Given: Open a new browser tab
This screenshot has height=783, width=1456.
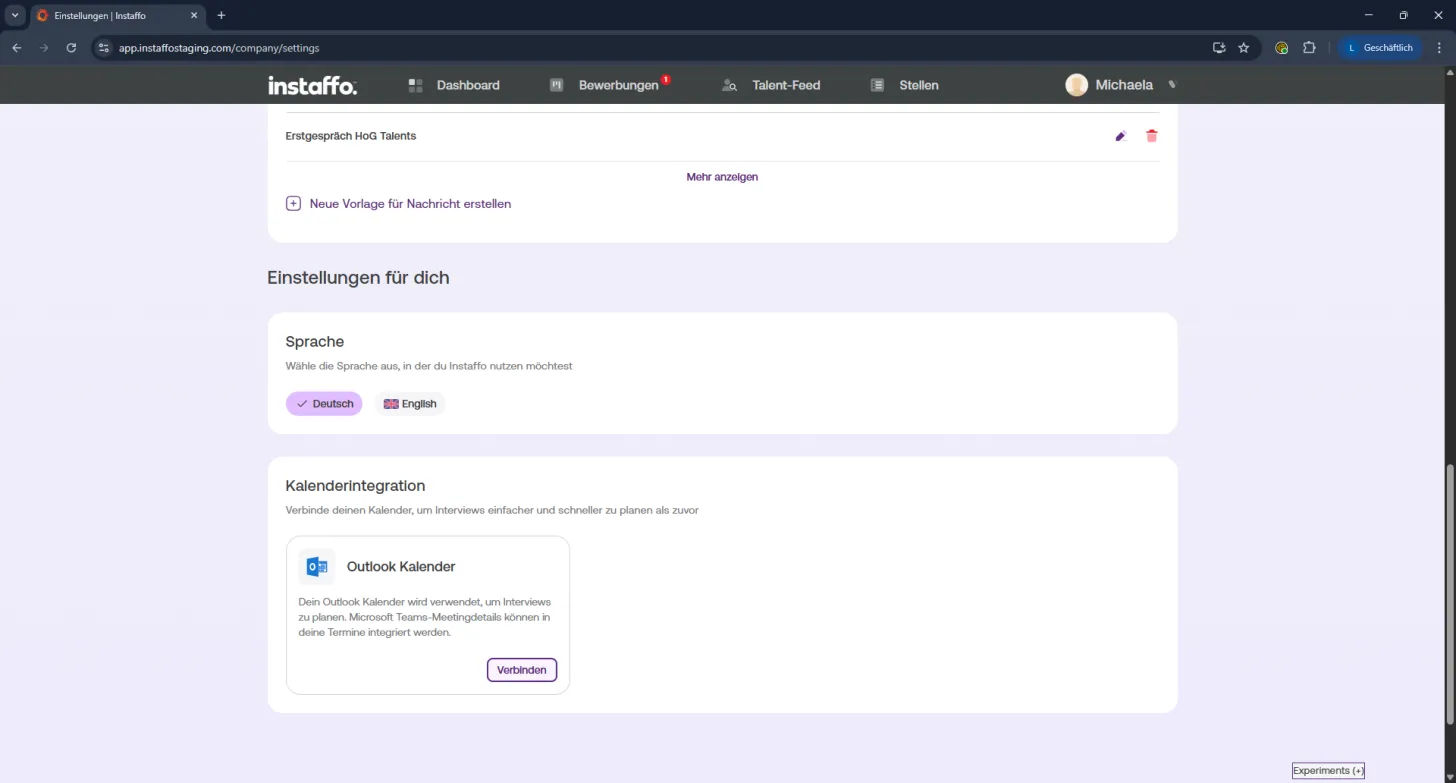Looking at the screenshot, I should click(x=221, y=15).
